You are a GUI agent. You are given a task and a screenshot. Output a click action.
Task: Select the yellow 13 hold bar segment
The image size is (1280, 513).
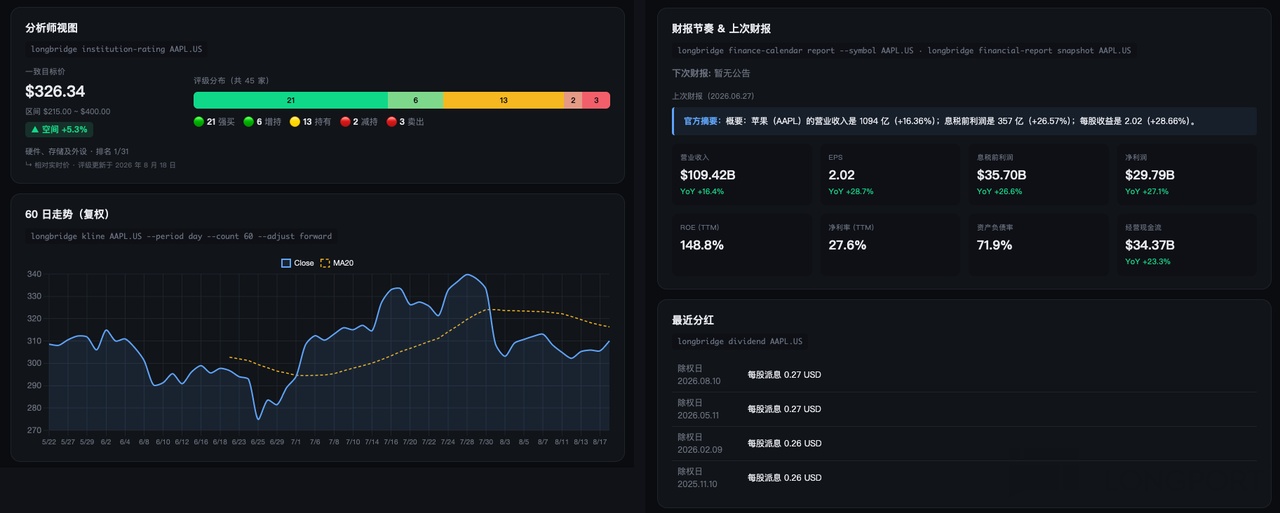(x=503, y=100)
